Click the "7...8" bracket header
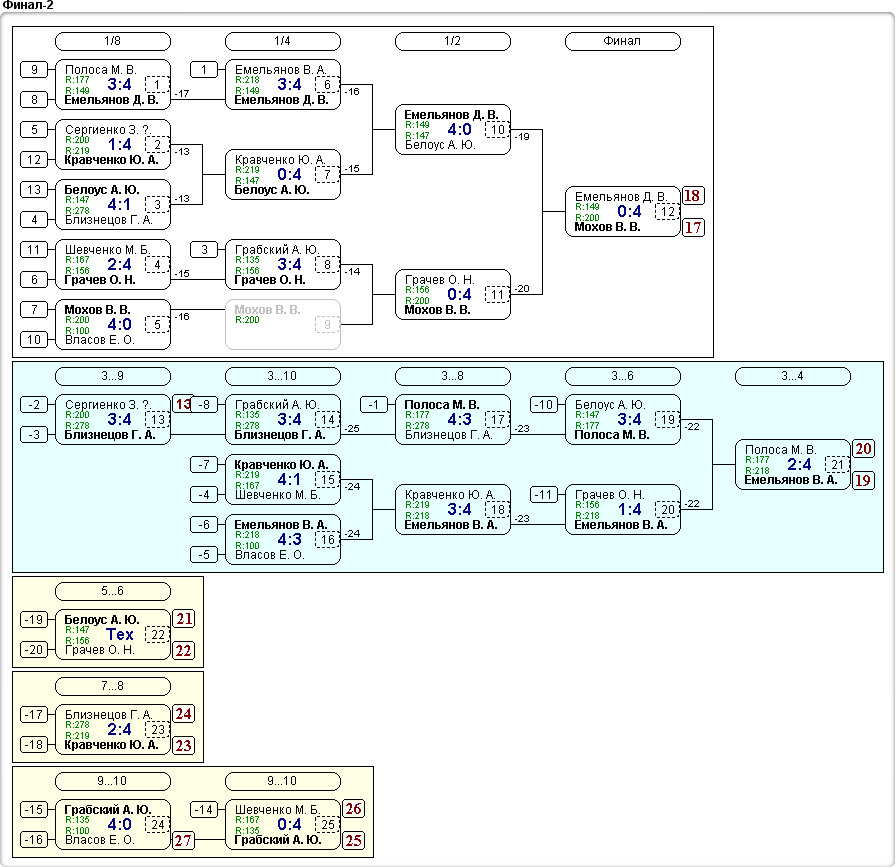The width and height of the screenshot is (896, 867). pyautogui.click(x=112, y=686)
